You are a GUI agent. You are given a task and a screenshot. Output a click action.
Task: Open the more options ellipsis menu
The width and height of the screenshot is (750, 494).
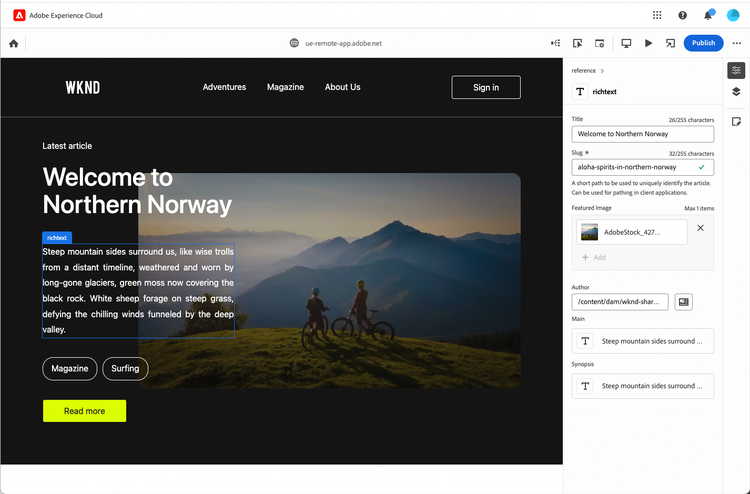pyautogui.click(x=737, y=43)
